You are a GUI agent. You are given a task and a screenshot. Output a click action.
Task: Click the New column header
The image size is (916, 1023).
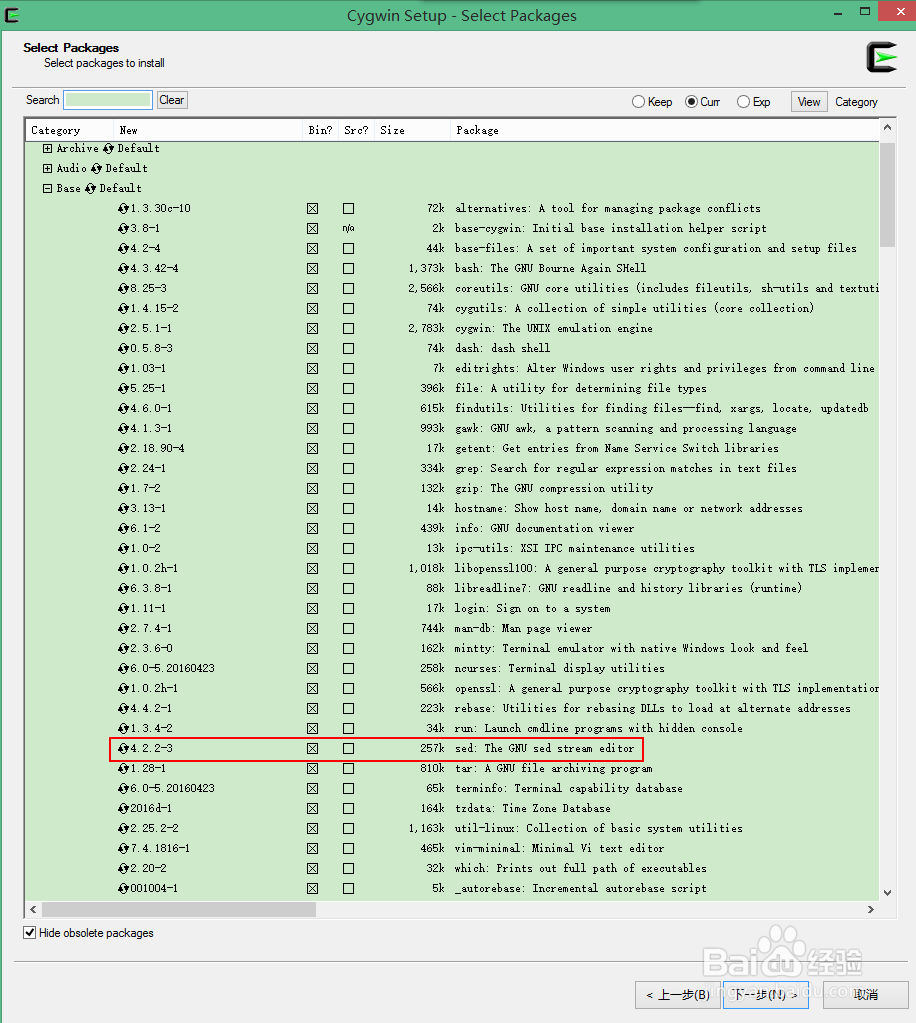click(208, 130)
